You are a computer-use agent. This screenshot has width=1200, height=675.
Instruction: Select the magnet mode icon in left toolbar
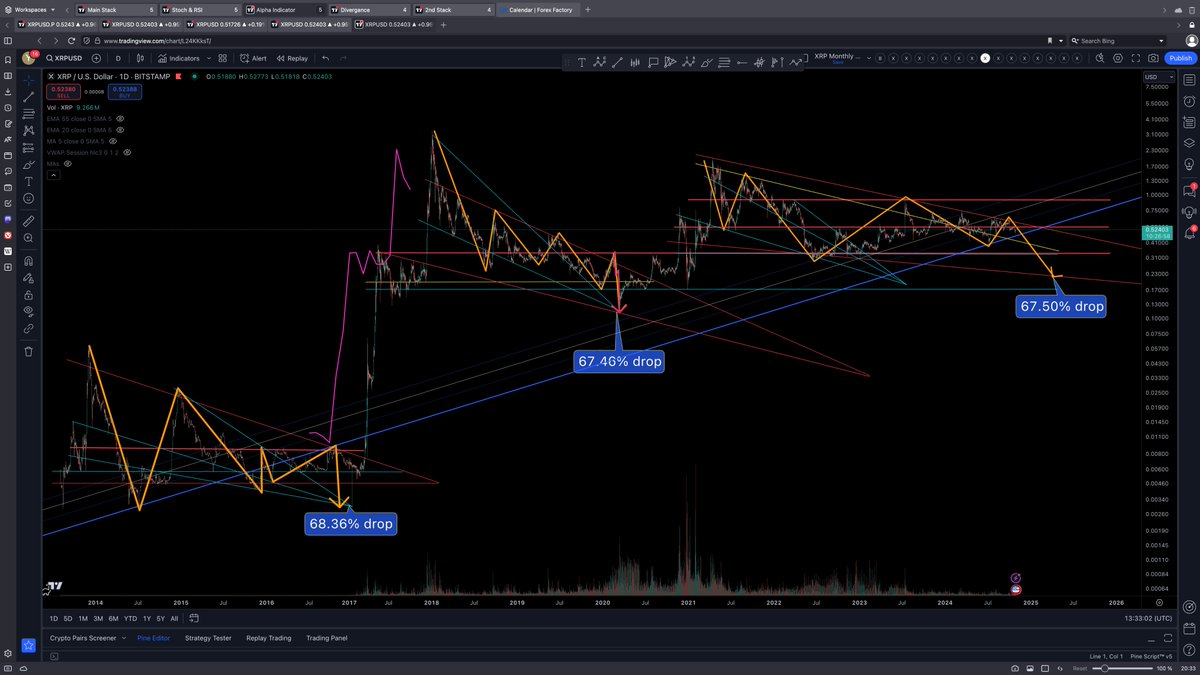click(28, 261)
